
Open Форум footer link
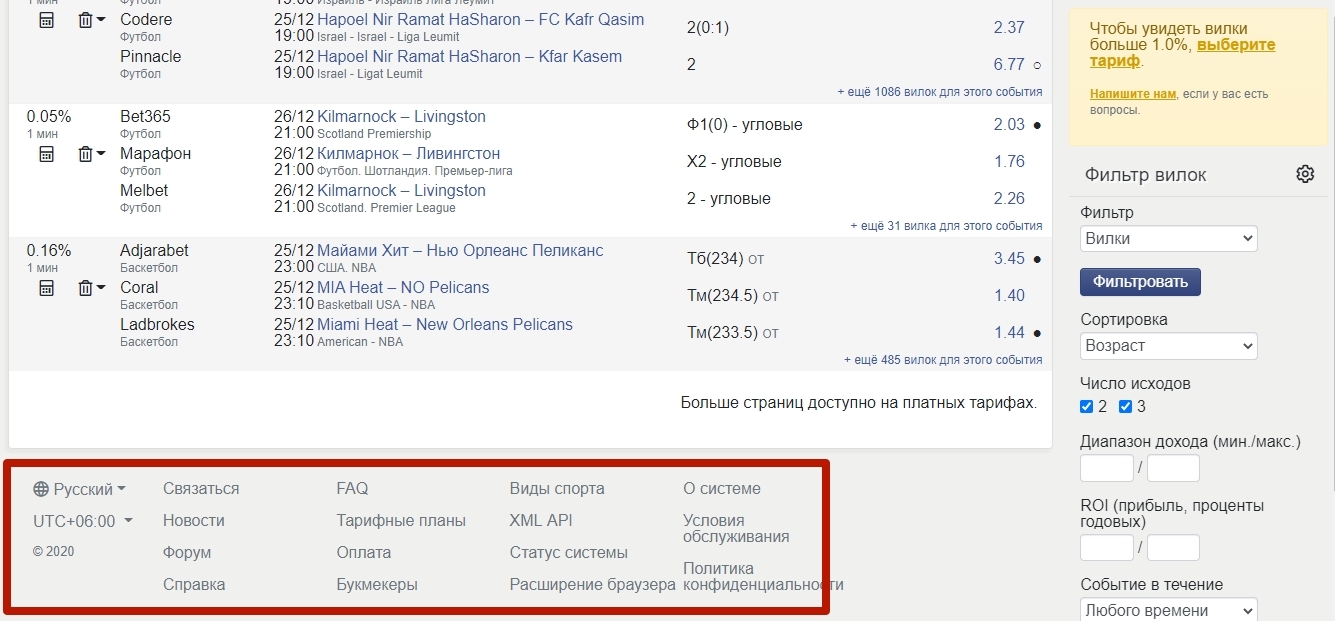coord(187,553)
